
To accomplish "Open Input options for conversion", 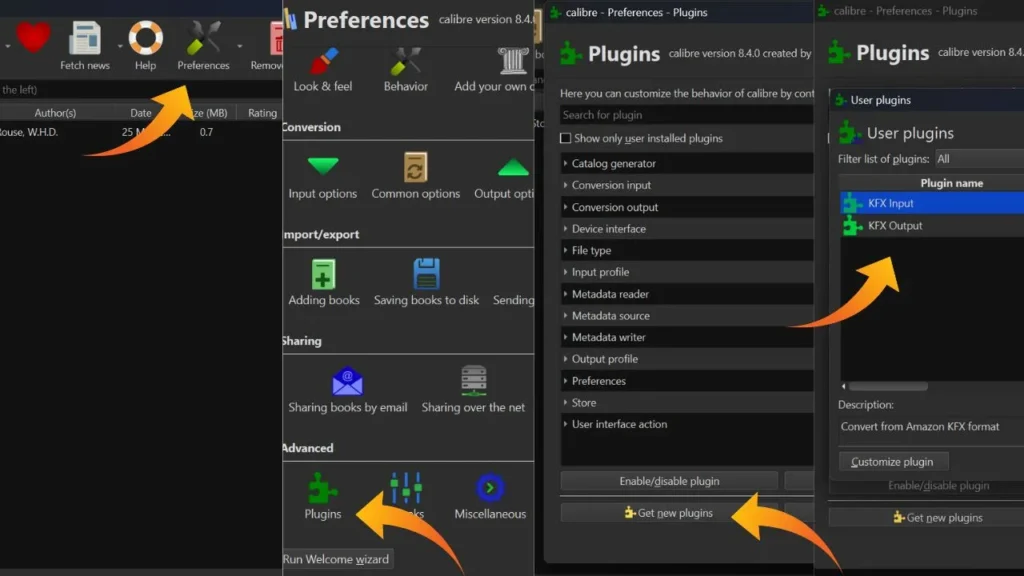I will click(x=323, y=178).
